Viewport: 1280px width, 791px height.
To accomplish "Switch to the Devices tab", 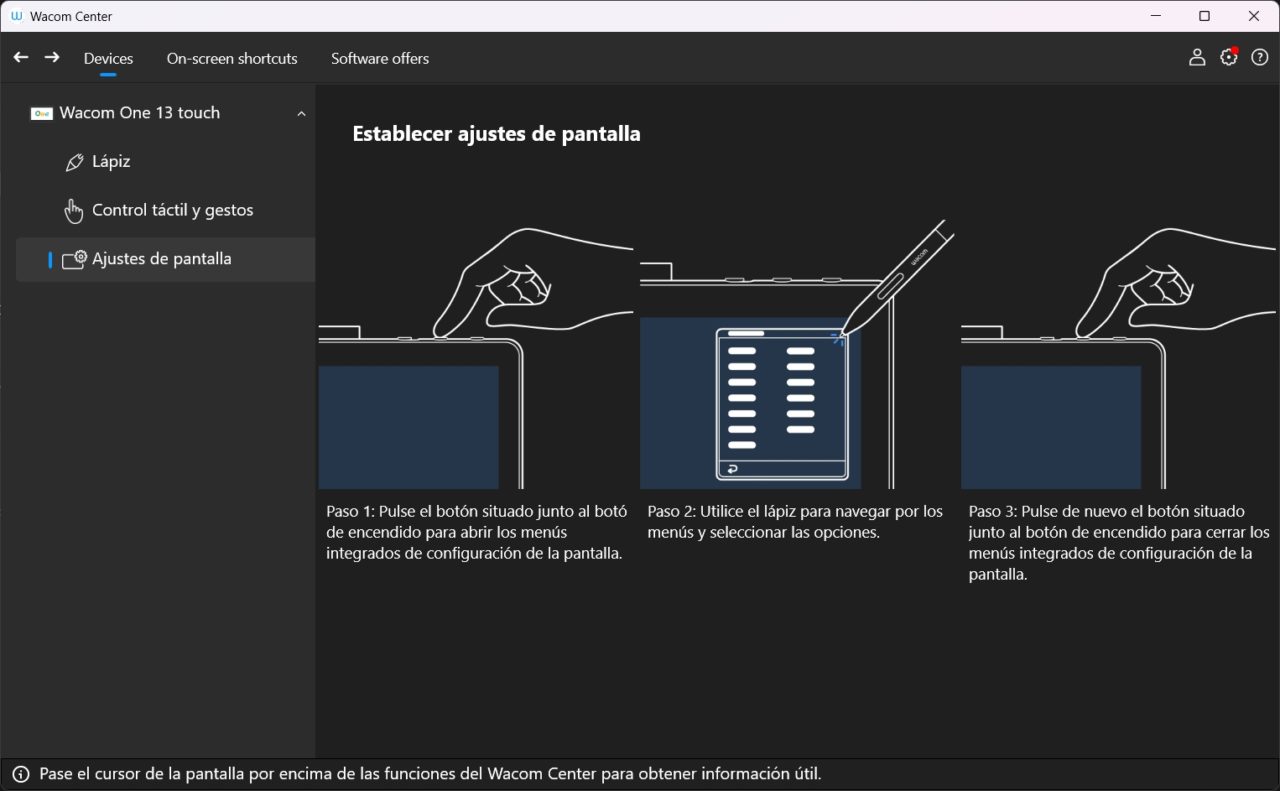I will (x=108, y=59).
